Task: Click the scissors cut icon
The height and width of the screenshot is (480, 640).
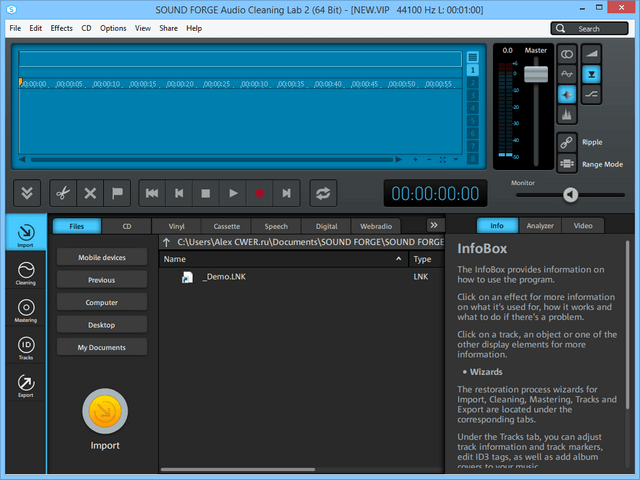Action: tap(61, 193)
